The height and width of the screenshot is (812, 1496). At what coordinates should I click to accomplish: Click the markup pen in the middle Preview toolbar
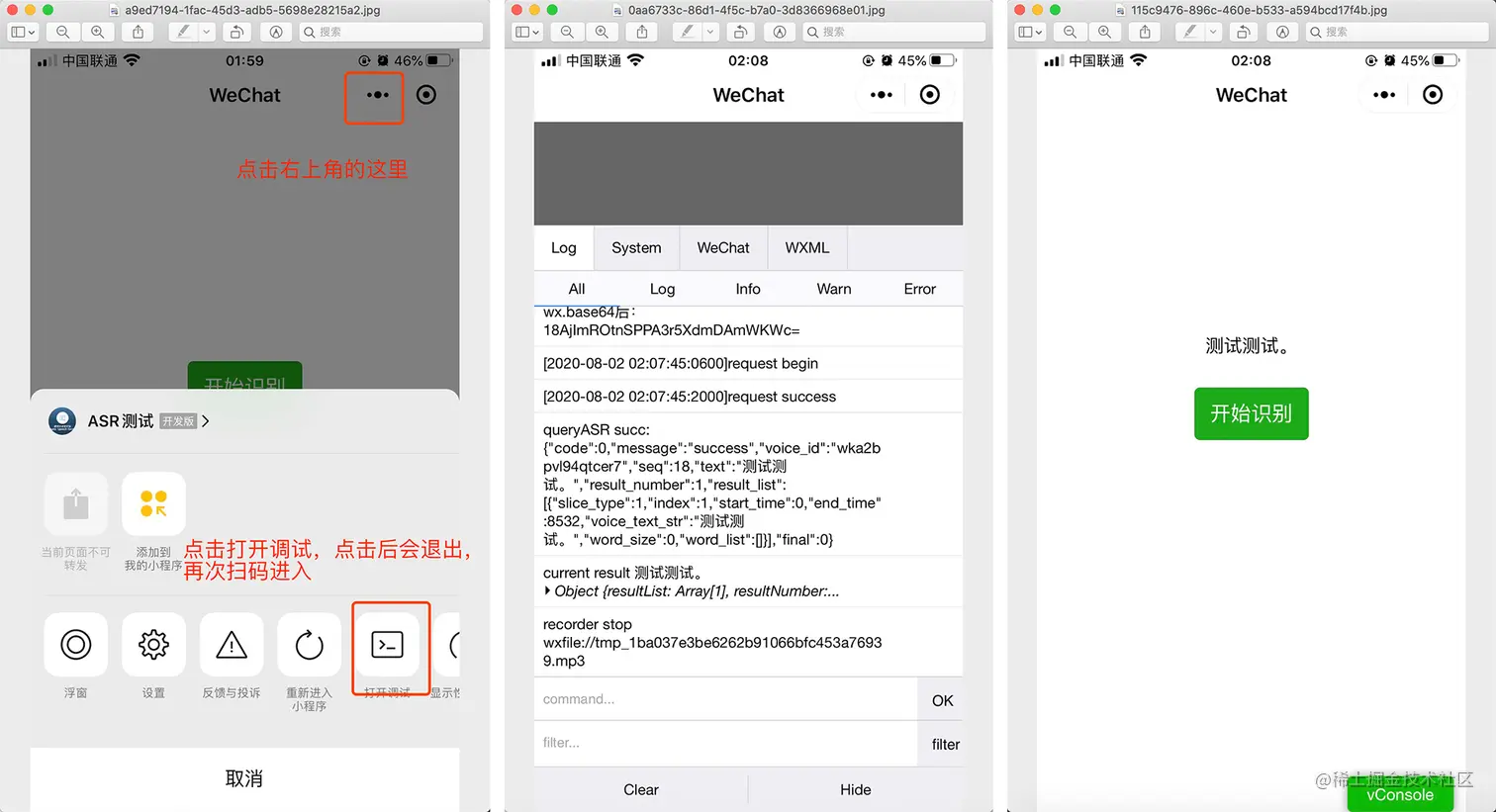[x=687, y=32]
